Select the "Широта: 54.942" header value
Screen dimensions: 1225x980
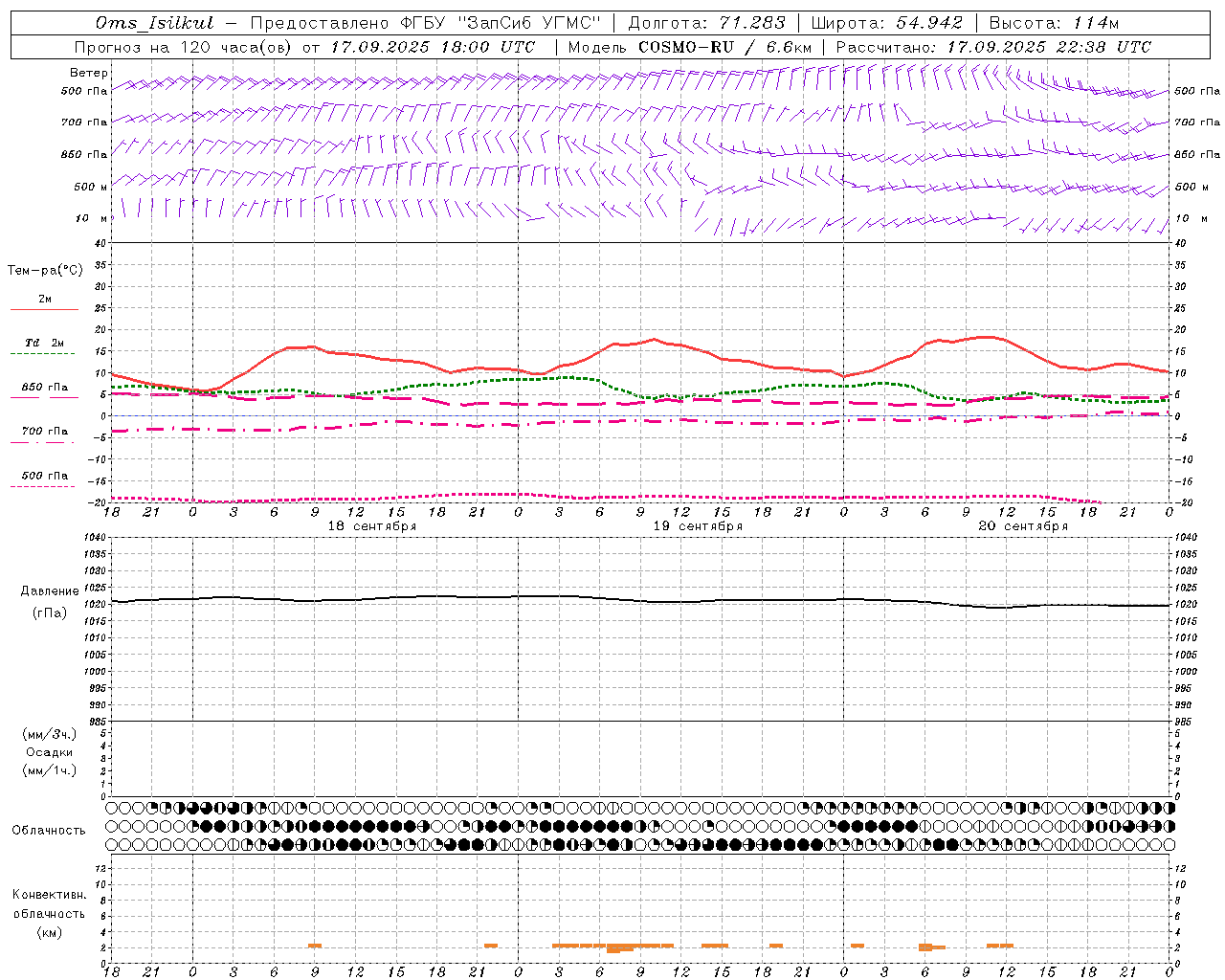887,23
